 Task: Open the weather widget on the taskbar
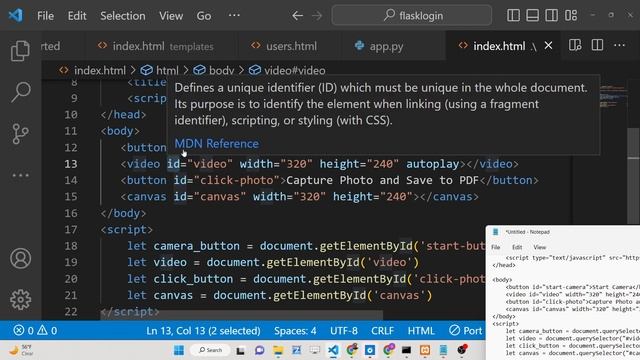[x=22, y=350]
